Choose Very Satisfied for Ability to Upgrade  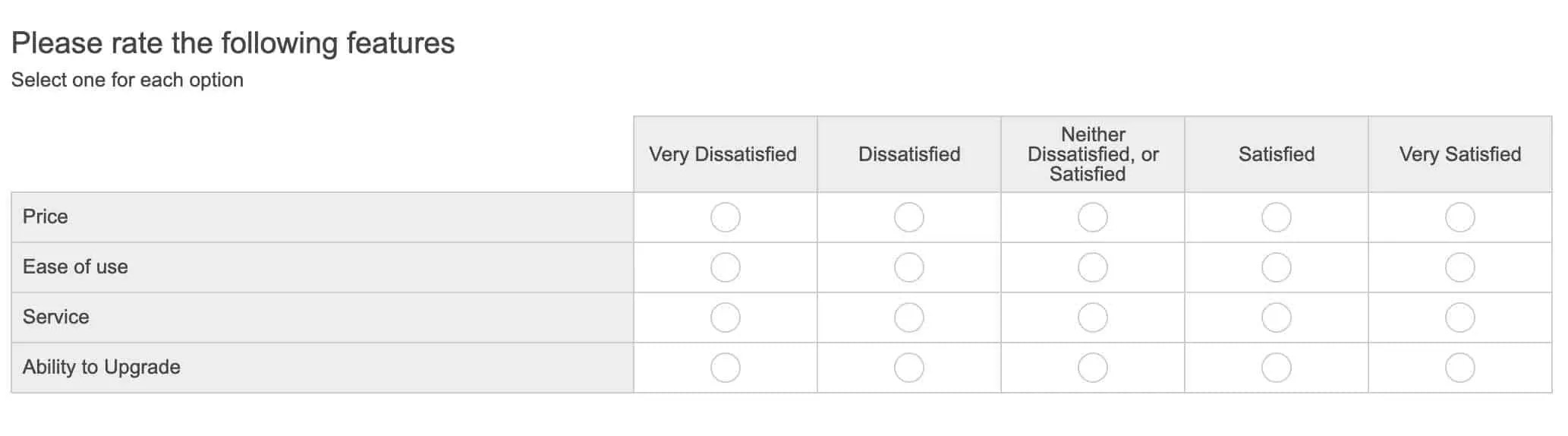[x=1459, y=368]
